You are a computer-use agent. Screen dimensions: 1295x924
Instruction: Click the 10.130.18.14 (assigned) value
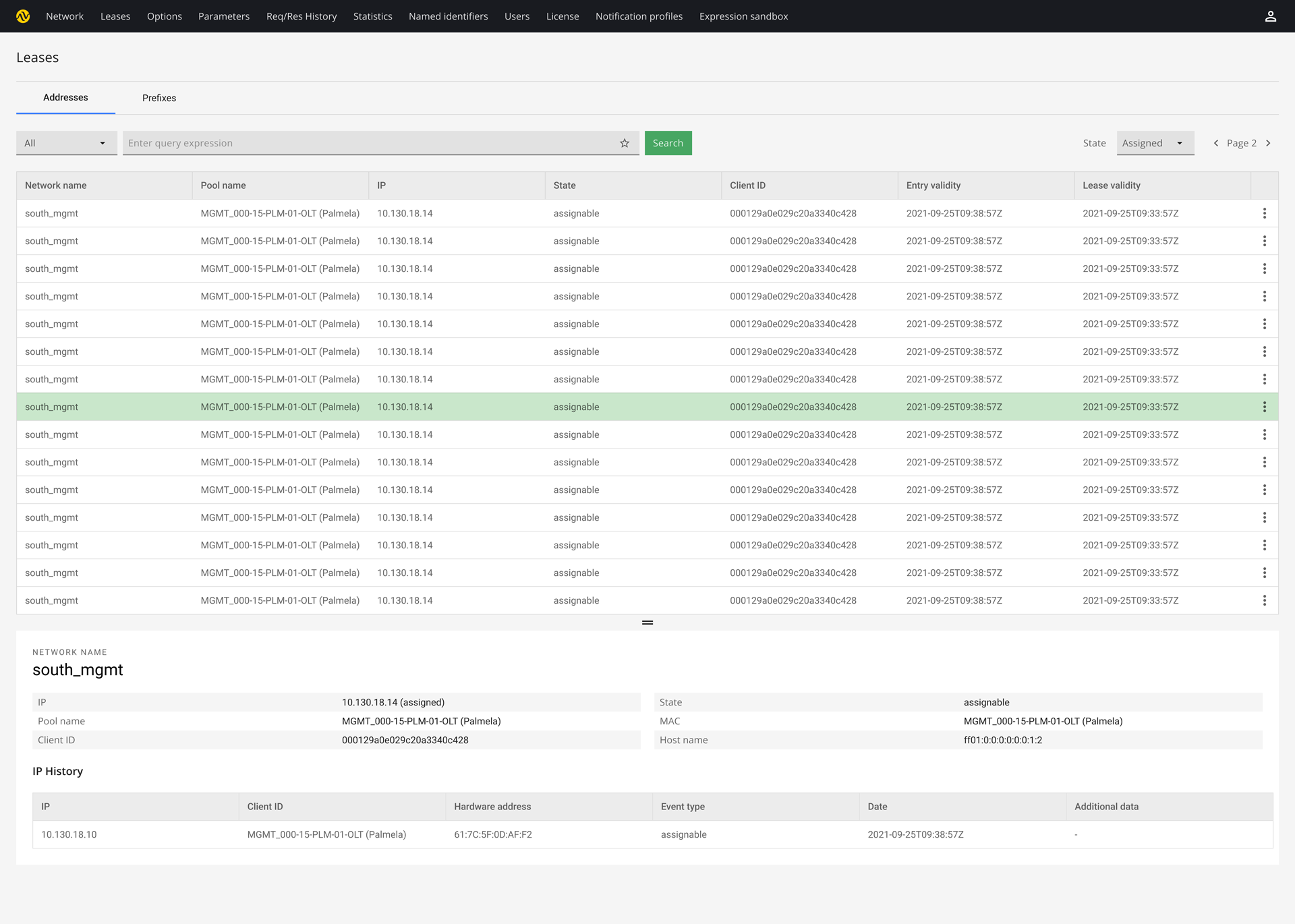tap(393, 702)
